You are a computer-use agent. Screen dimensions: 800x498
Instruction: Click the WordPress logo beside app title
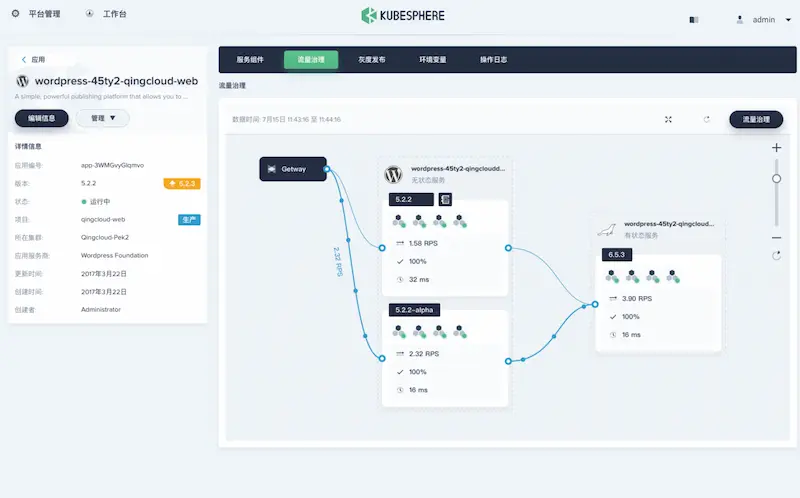coord(22,81)
